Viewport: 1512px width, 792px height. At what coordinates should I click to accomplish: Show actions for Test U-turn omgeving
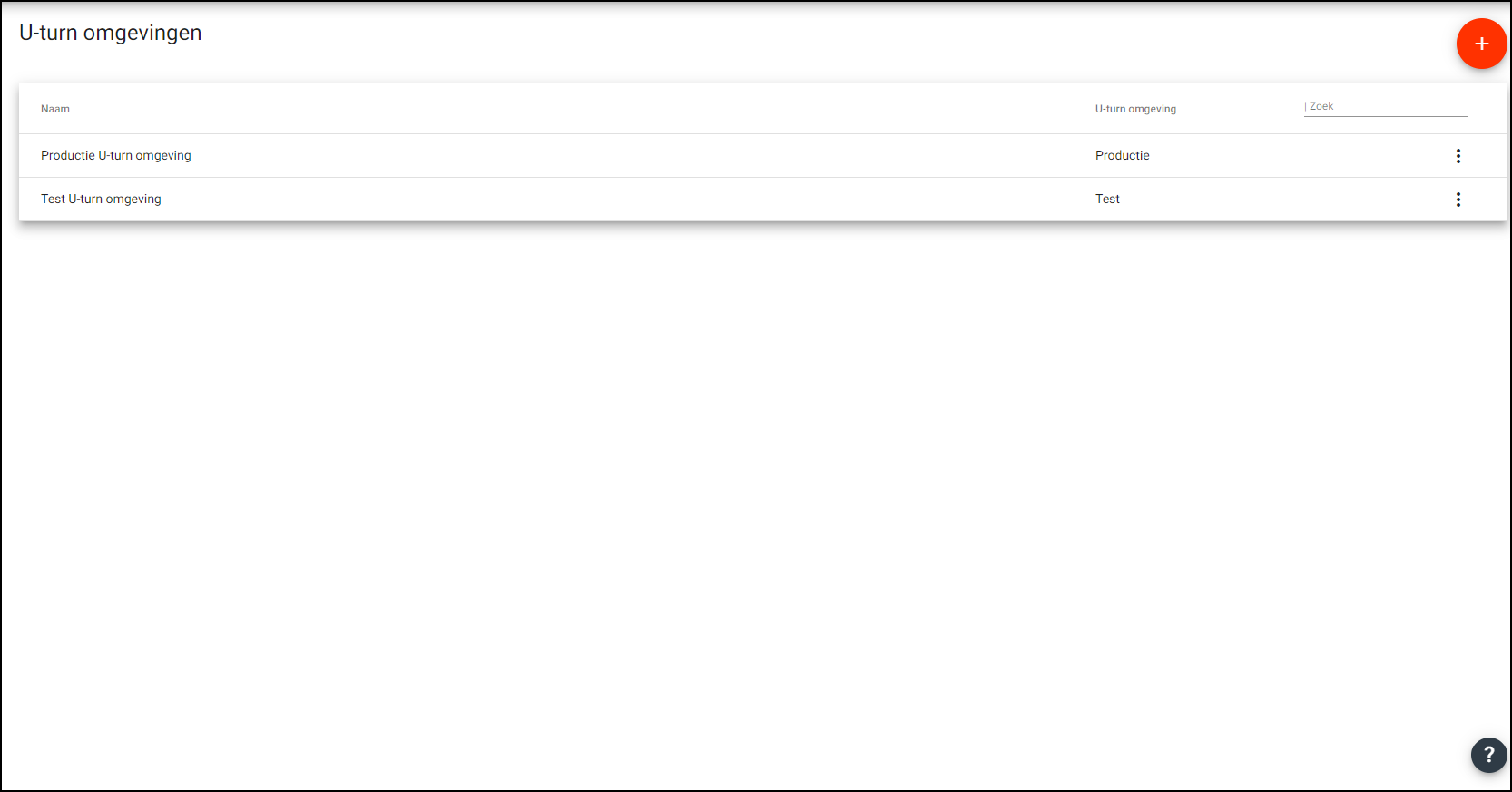(1458, 200)
